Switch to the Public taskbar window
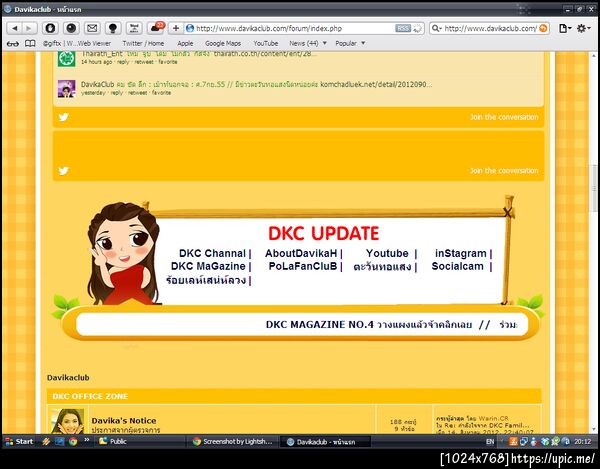This screenshot has height=469, width=600. click(140, 441)
